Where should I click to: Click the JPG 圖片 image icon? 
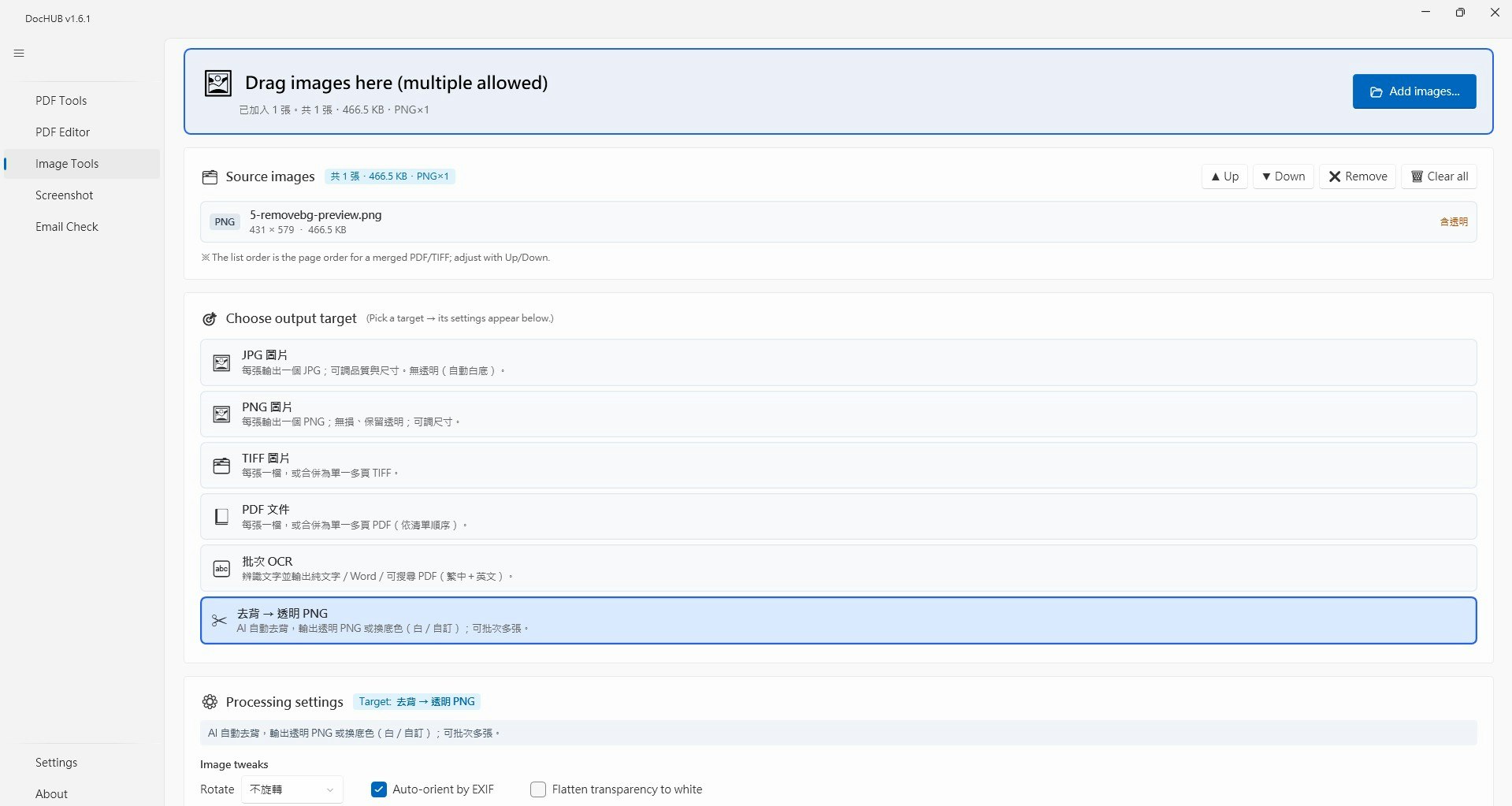tap(222, 363)
